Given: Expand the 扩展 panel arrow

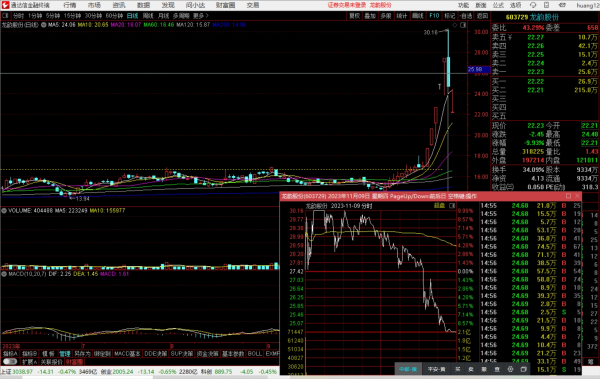Looking at the screenshot, I should click(x=29, y=362).
